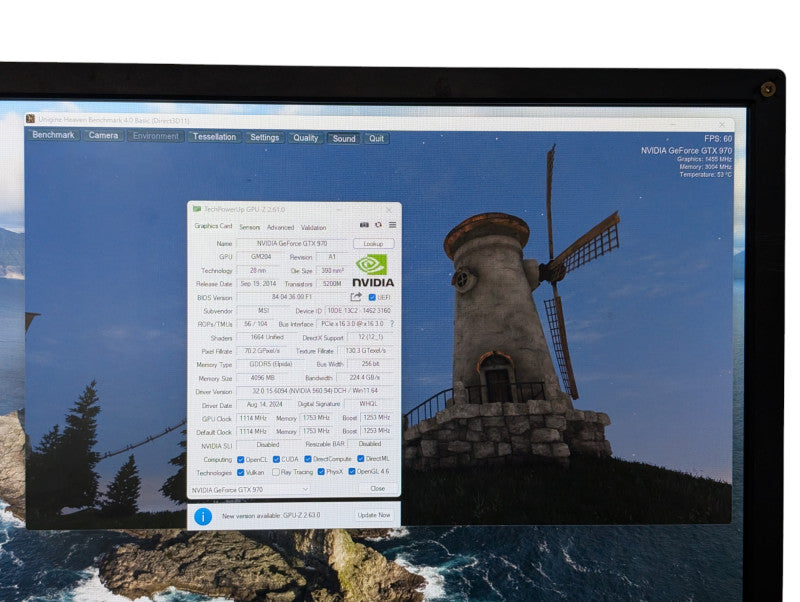Open the Camera menu in Heaven
The width and height of the screenshot is (800, 602).
pyautogui.click(x=103, y=136)
